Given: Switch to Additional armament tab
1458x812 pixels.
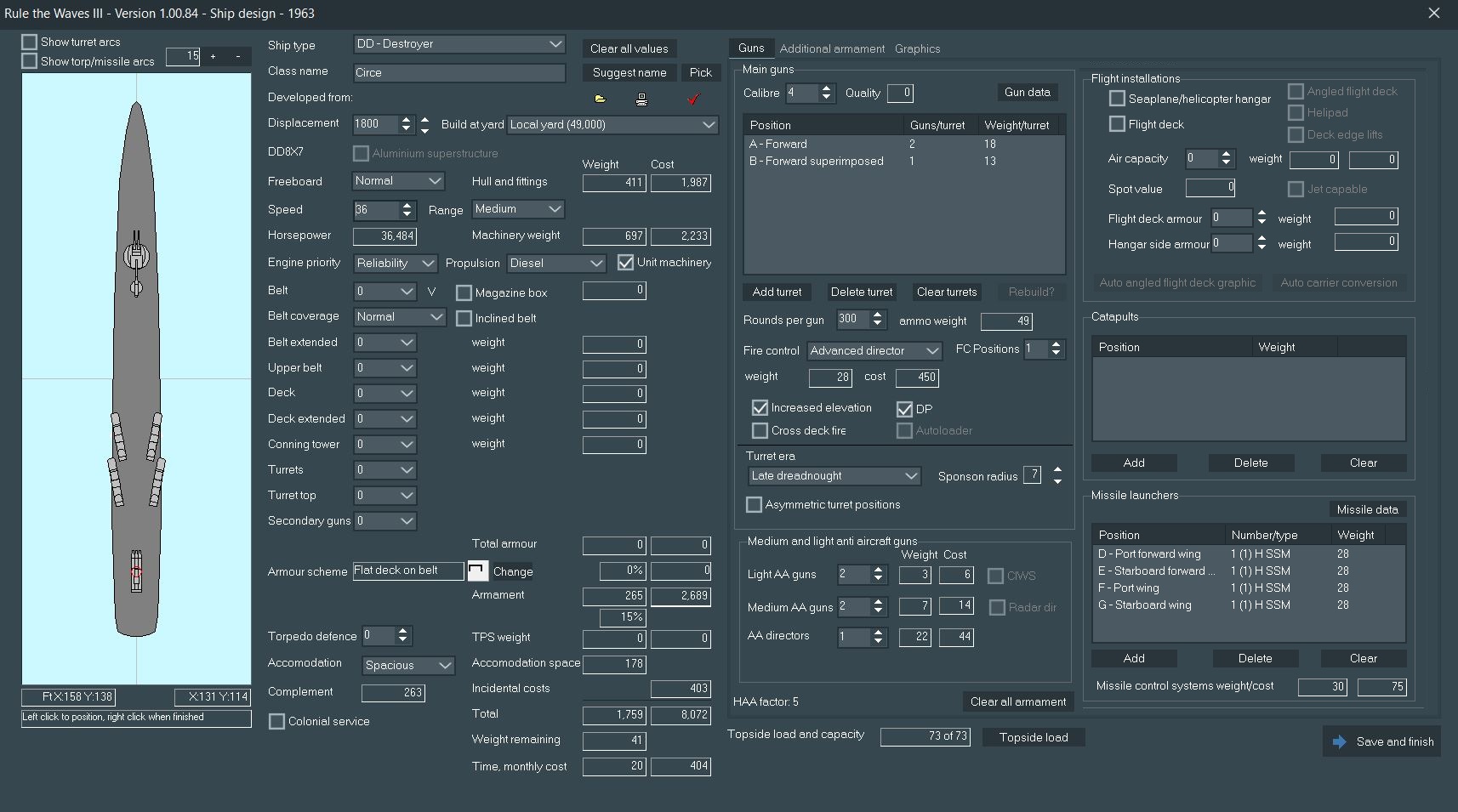Looking at the screenshot, I should (x=832, y=48).
